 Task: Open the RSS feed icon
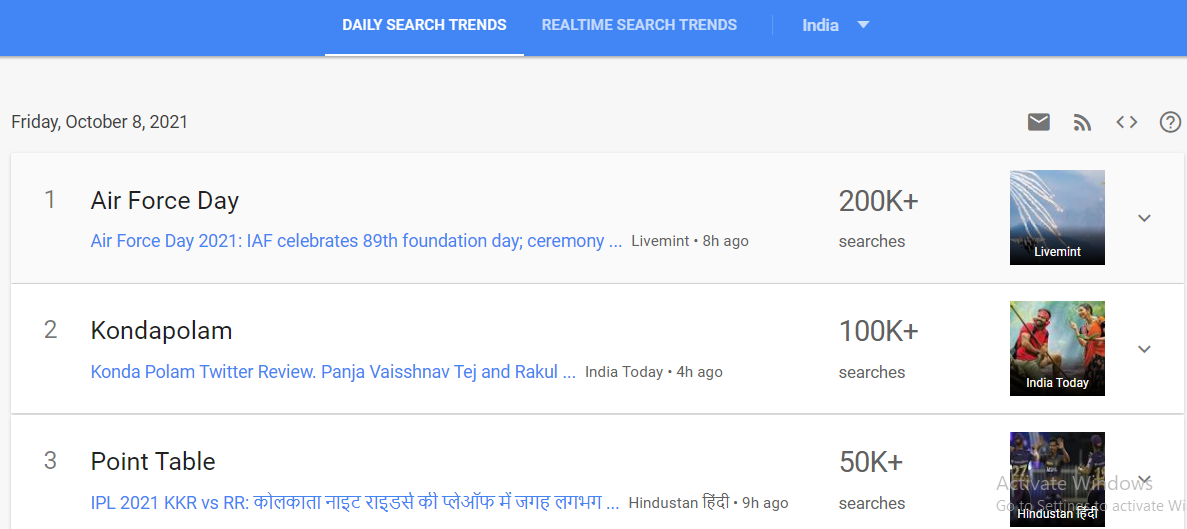[x=1082, y=122]
